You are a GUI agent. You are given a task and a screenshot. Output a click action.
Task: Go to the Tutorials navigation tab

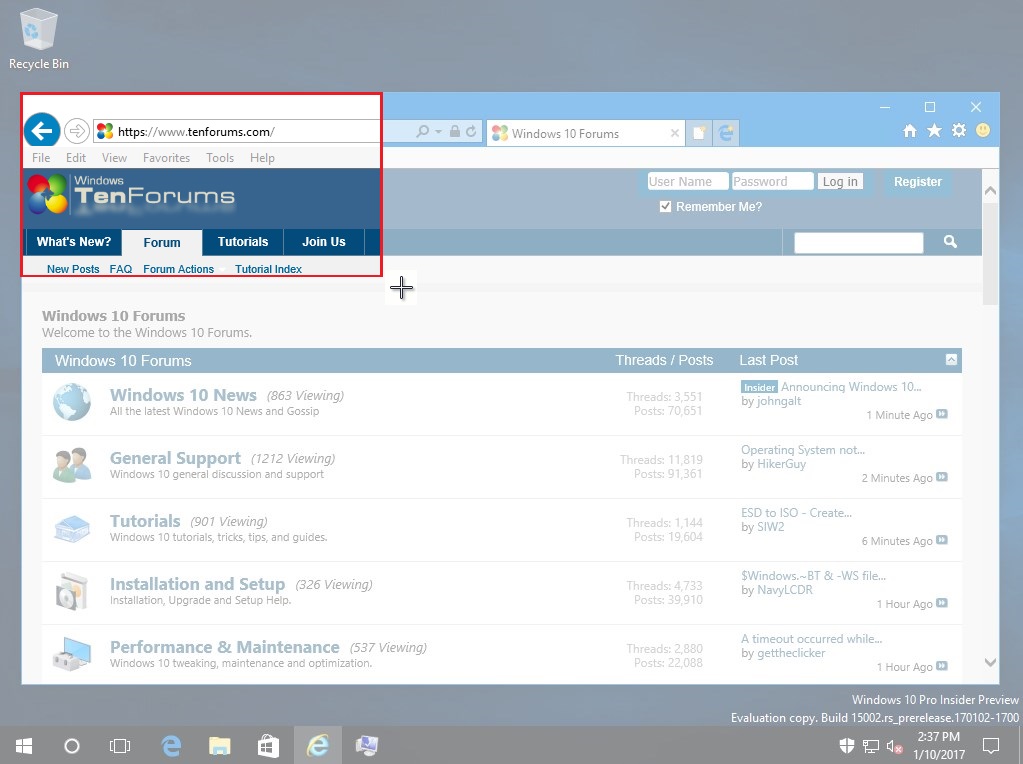pyautogui.click(x=243, y=242)
